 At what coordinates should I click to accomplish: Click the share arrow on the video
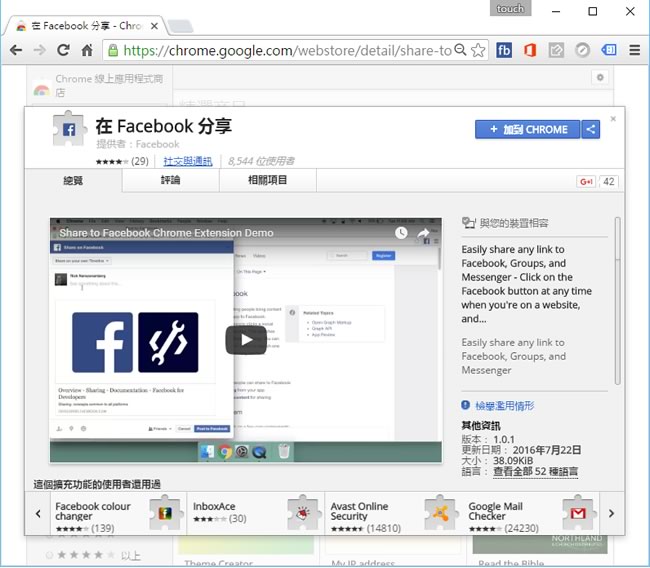(423, 233)
